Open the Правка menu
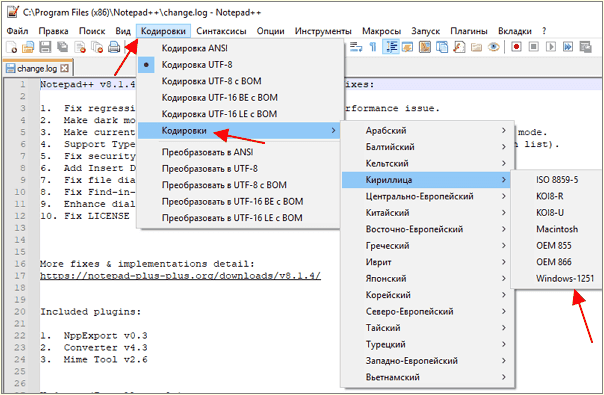The image size is (604, 395). point(54,31)
